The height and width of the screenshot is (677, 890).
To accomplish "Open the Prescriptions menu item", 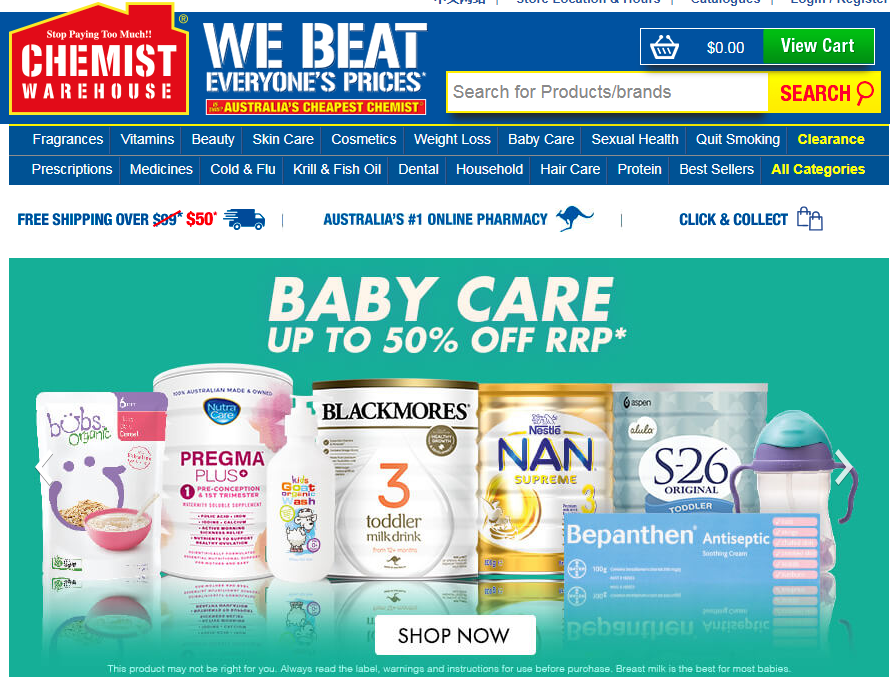I will coord(72,169).
